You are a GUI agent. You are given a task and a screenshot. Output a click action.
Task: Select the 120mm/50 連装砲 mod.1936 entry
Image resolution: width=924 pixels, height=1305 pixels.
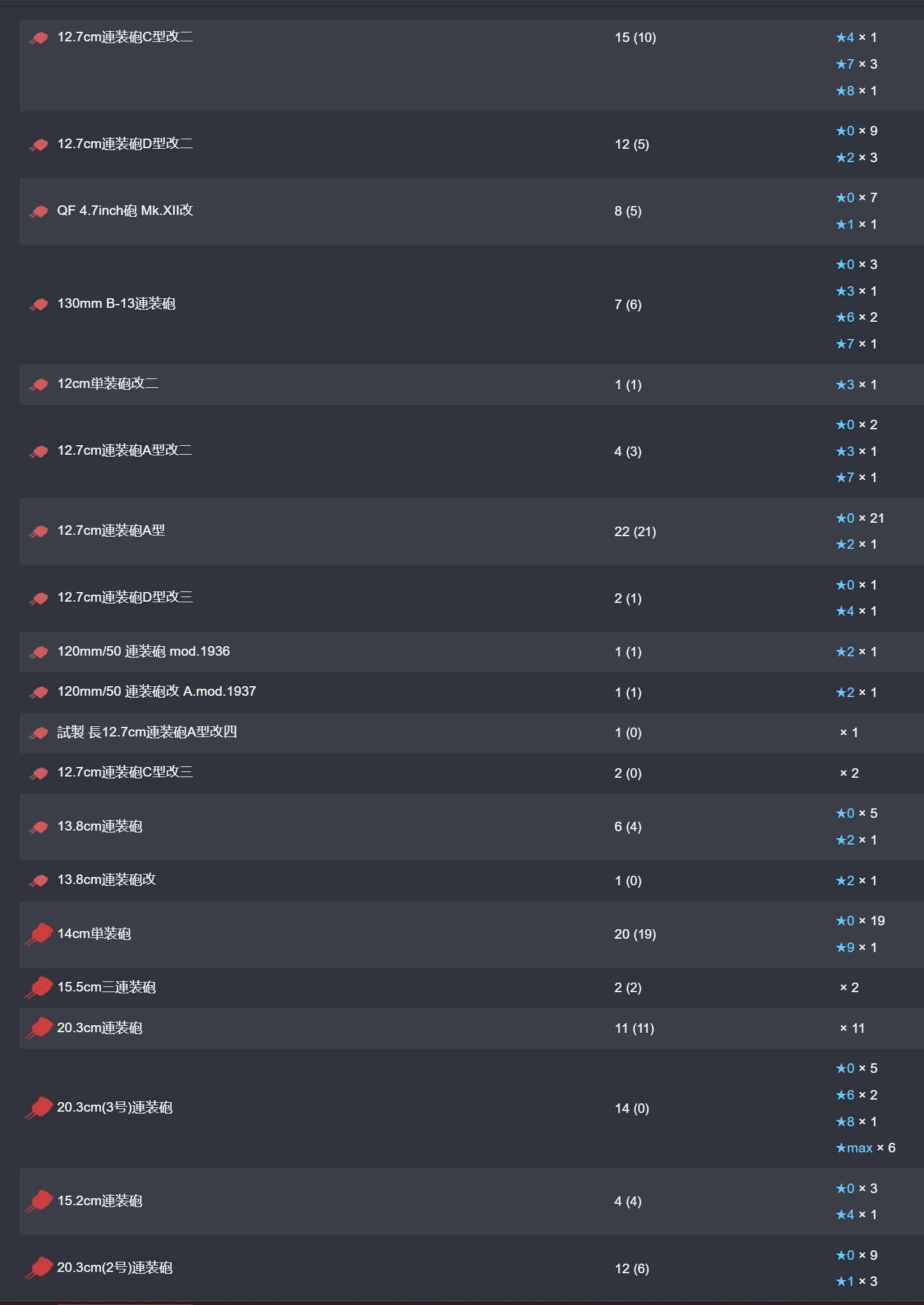pyautogui.click(x=144, y=651)
